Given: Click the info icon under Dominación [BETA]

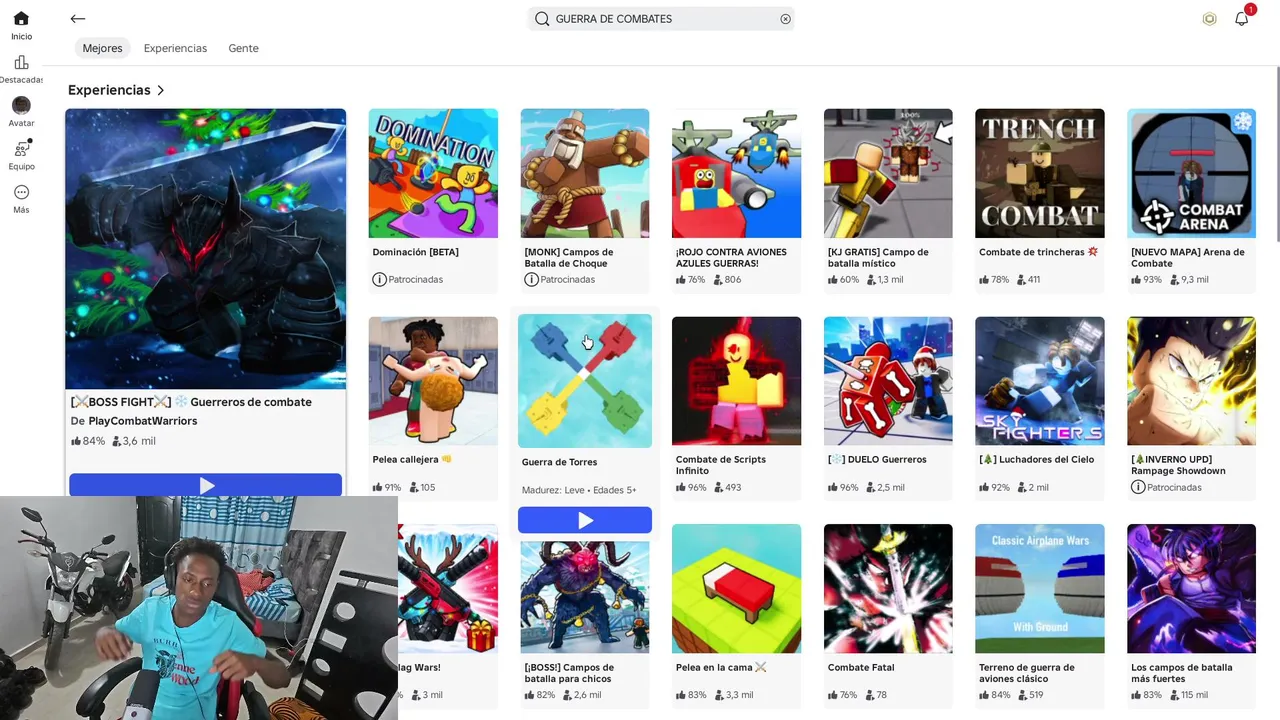Looking at the screenshot, I should coord(379,279).
